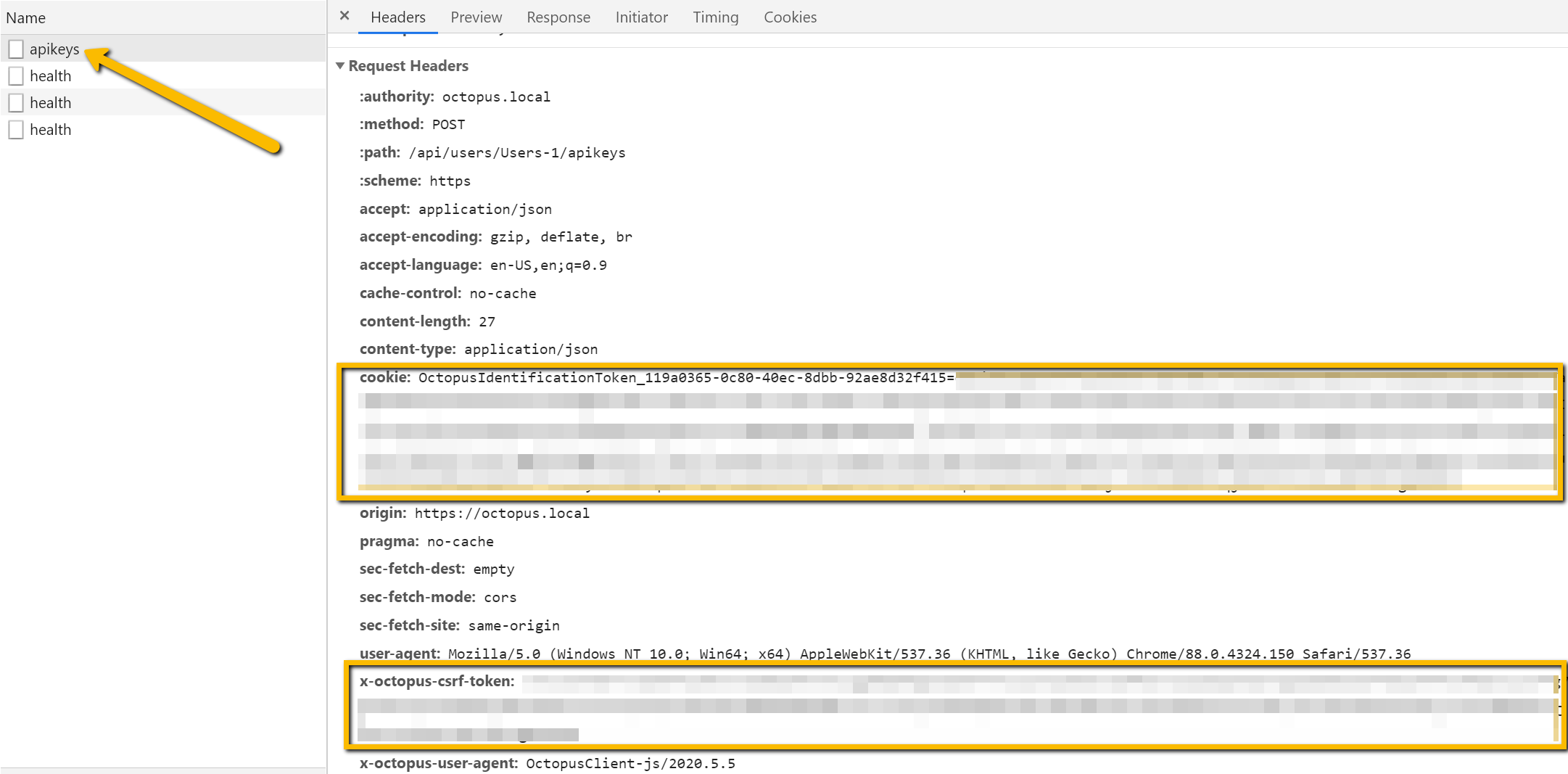Close the request details panel
This screenshot has width=1568, height=774.
pos(344,15)
